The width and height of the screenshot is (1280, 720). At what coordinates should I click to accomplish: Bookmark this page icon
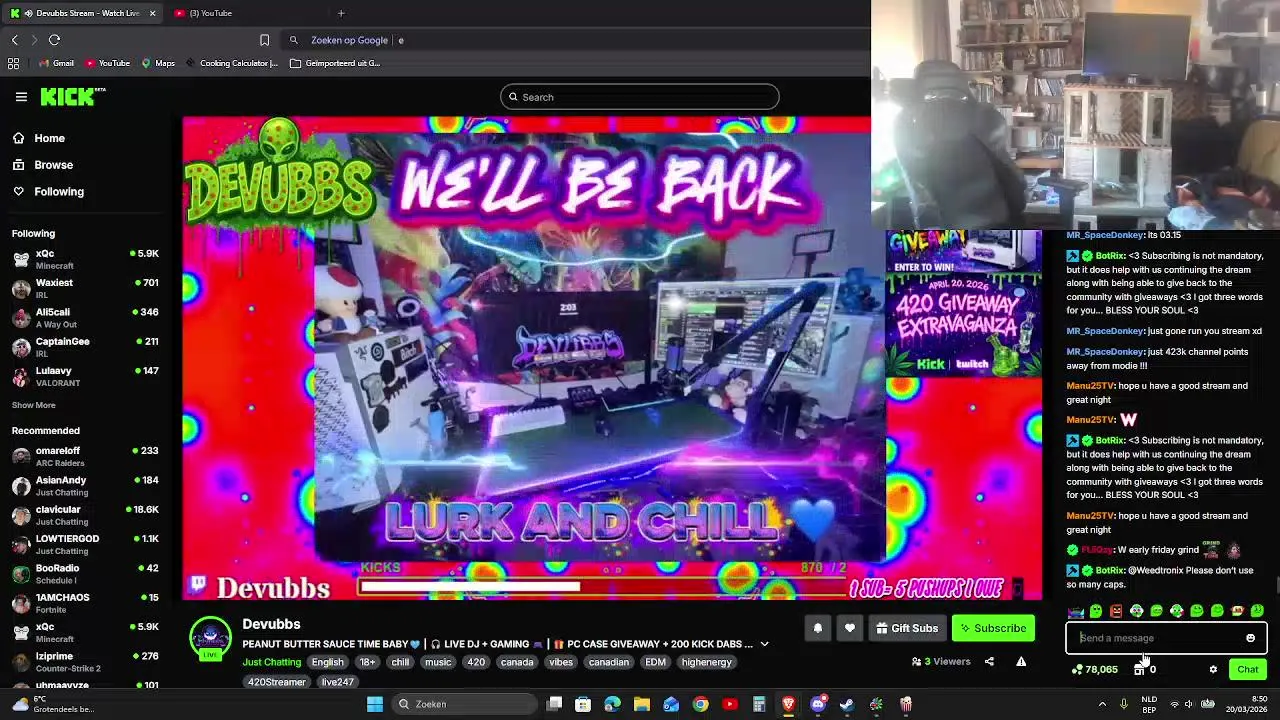click(264, 40)
